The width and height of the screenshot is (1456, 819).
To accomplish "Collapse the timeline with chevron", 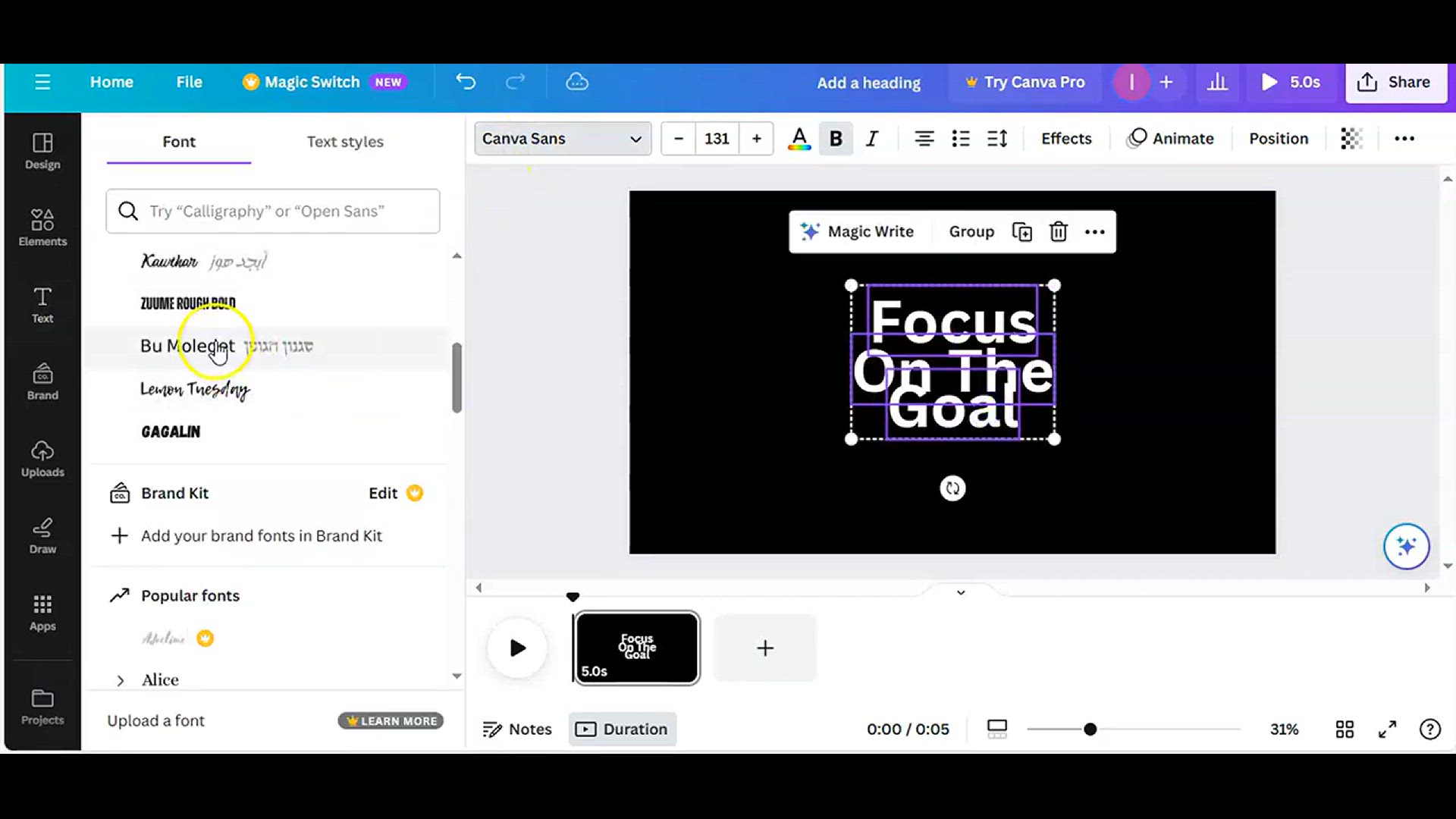I will [961, 592].
